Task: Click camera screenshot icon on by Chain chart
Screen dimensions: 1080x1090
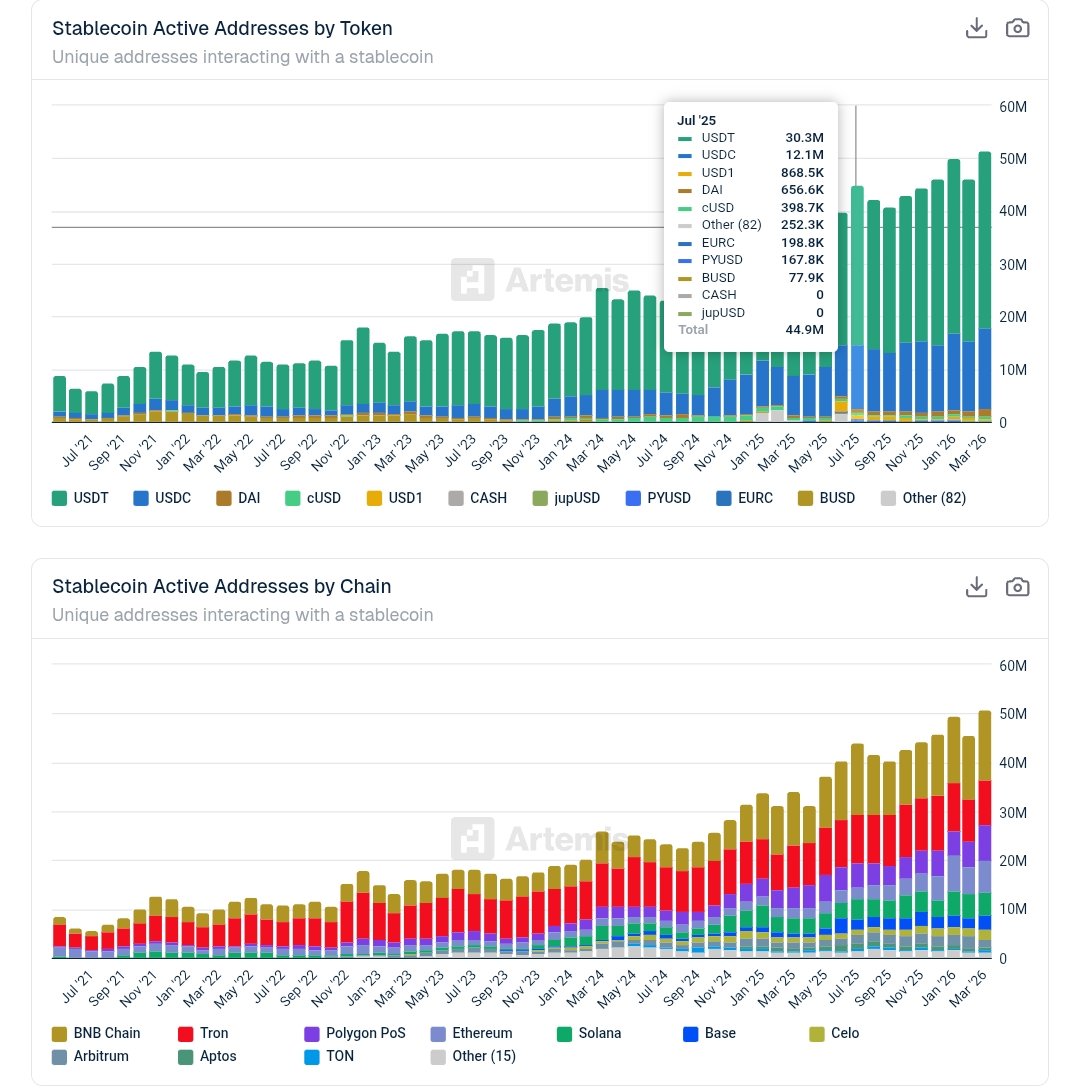Action: [1017, 587]
